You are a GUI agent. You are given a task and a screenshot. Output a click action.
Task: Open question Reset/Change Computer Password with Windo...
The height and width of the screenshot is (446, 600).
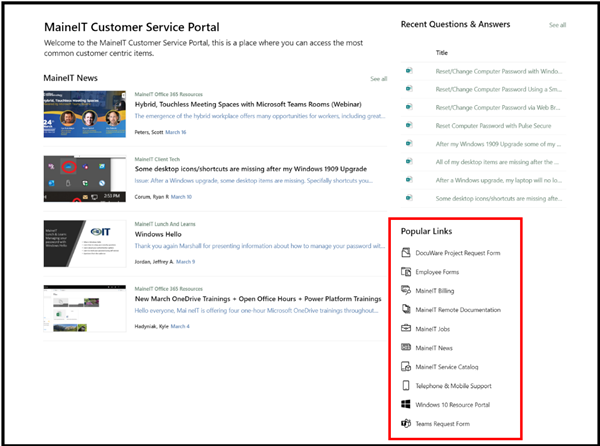point(499,71)
